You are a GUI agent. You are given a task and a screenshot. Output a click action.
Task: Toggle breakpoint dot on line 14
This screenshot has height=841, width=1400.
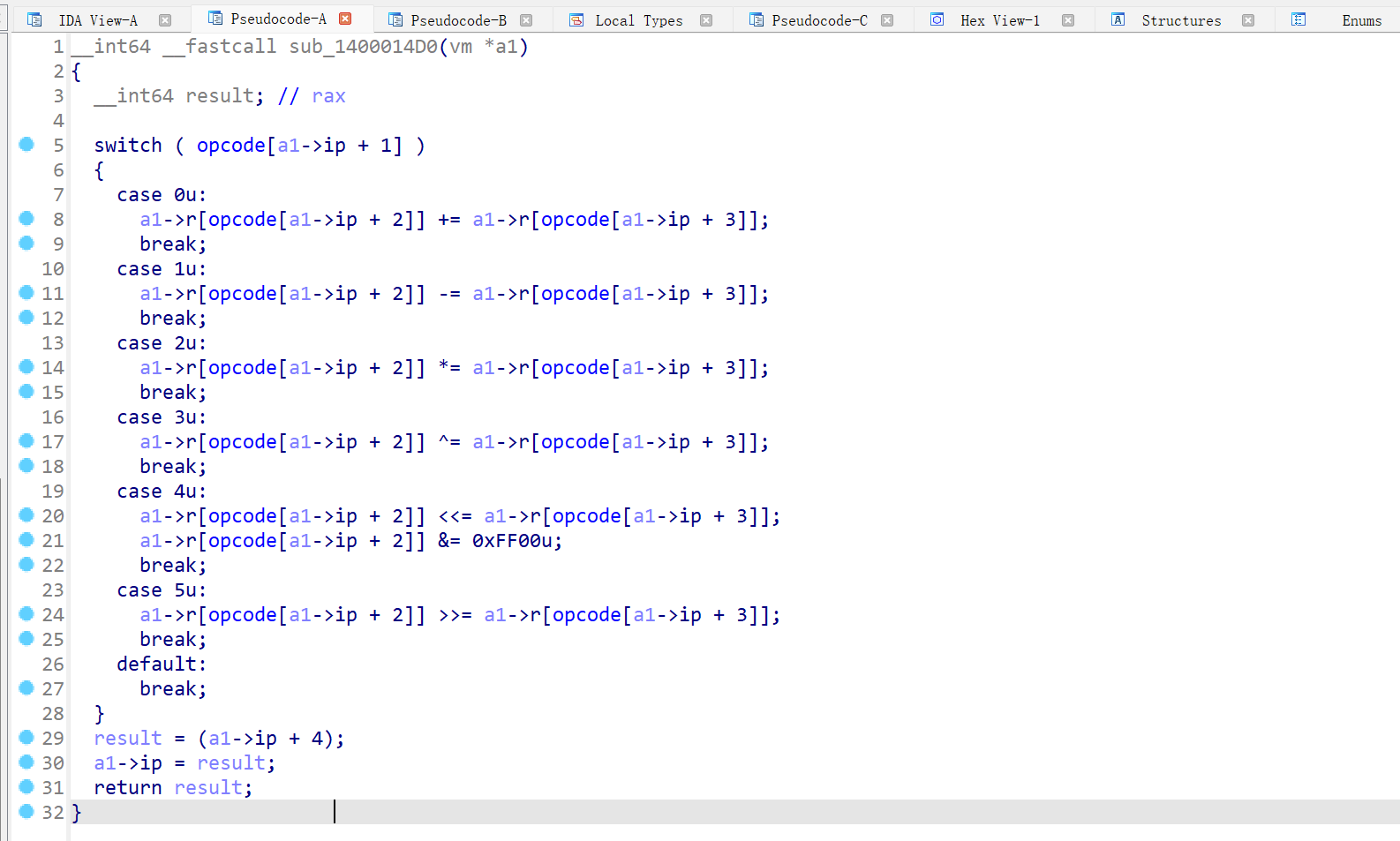(x=26, y=366)
